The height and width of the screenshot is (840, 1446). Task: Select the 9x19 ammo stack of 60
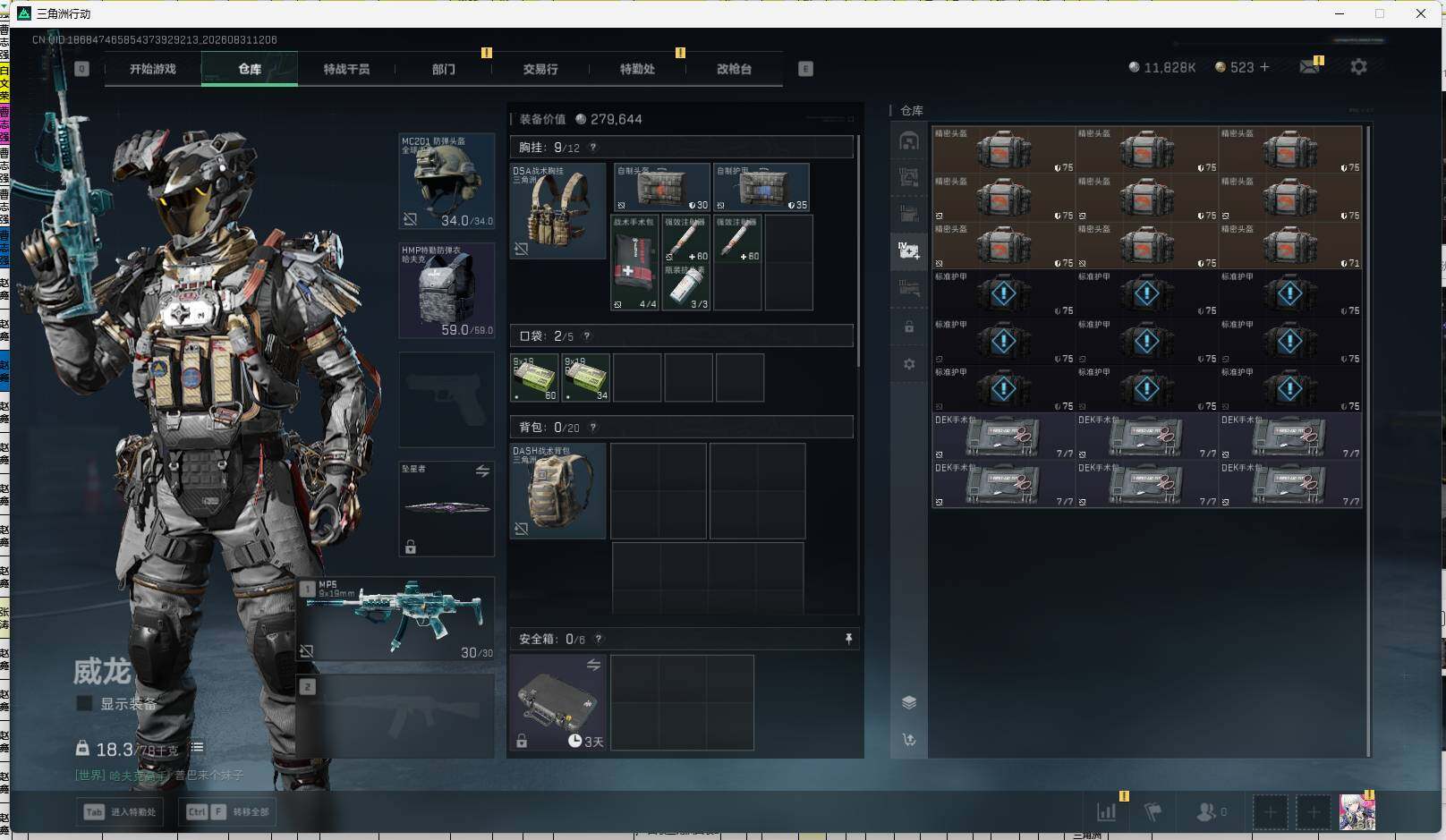click(534, 378)
